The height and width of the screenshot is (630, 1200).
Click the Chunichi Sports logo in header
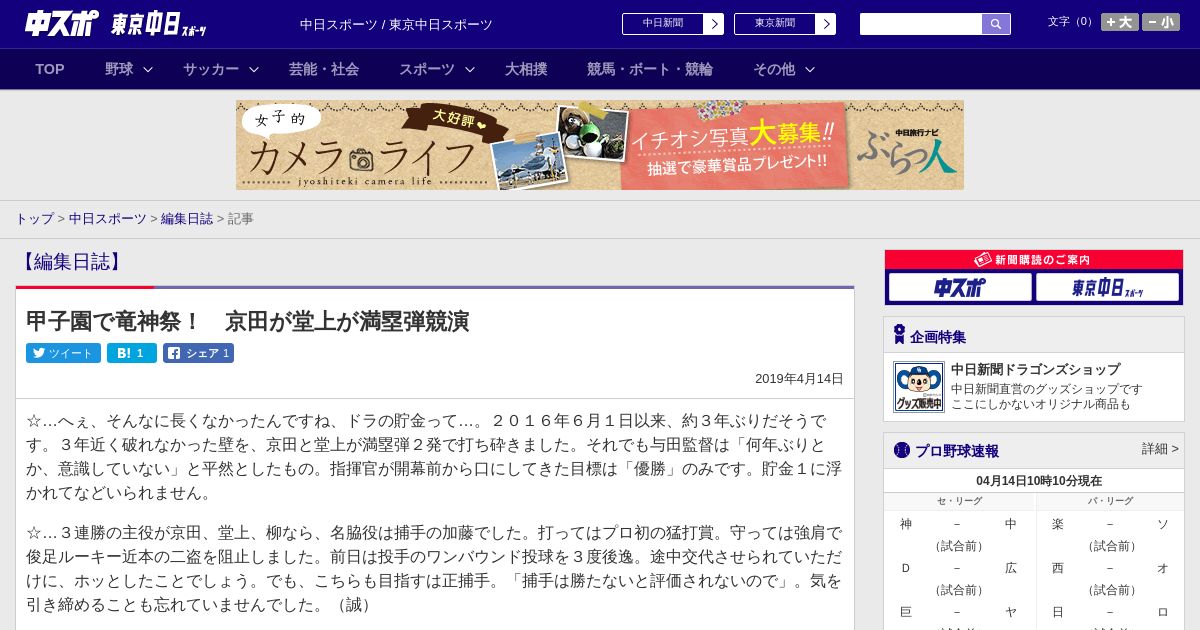point(62,23)
